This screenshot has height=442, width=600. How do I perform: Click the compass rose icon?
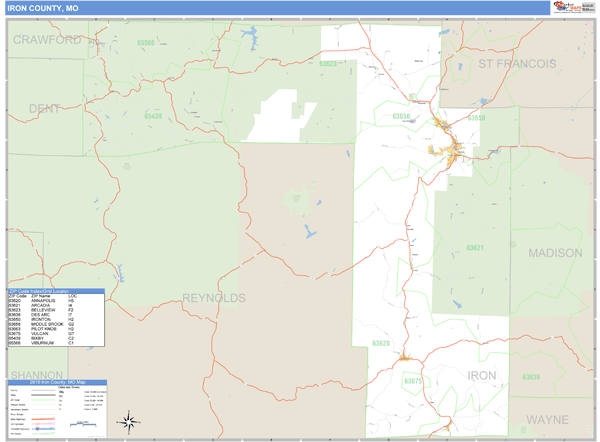[128, 421]
